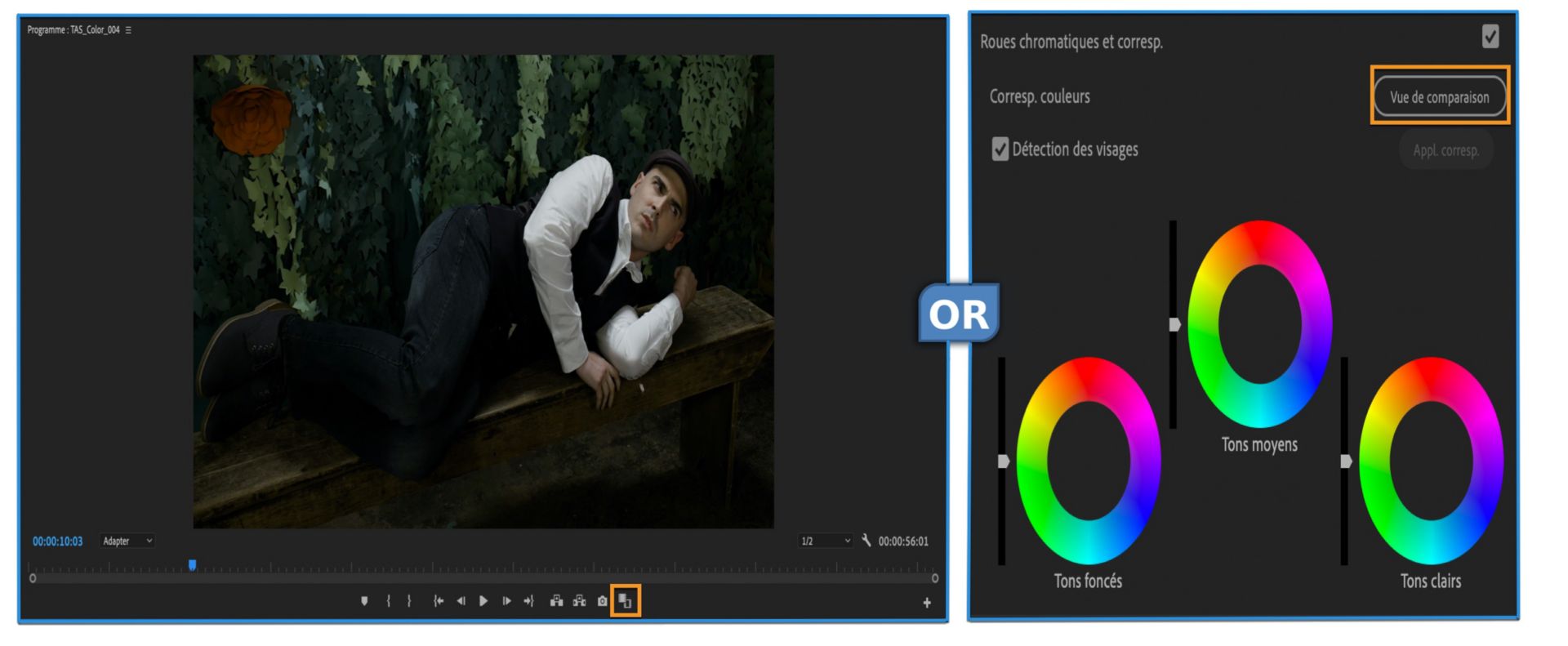
Task: Play the sequence in Program monitor
Action: click(x=483, y=601)
